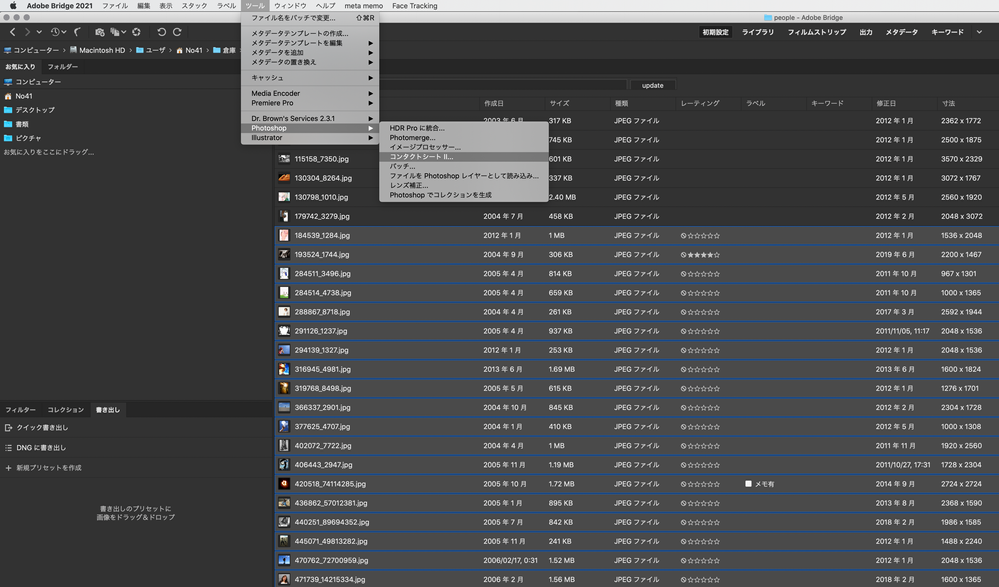The height and width of the screenshot is (587, 999).
Task: Select the home icon beside No41 favorite
Action: (x=8, y=96)
